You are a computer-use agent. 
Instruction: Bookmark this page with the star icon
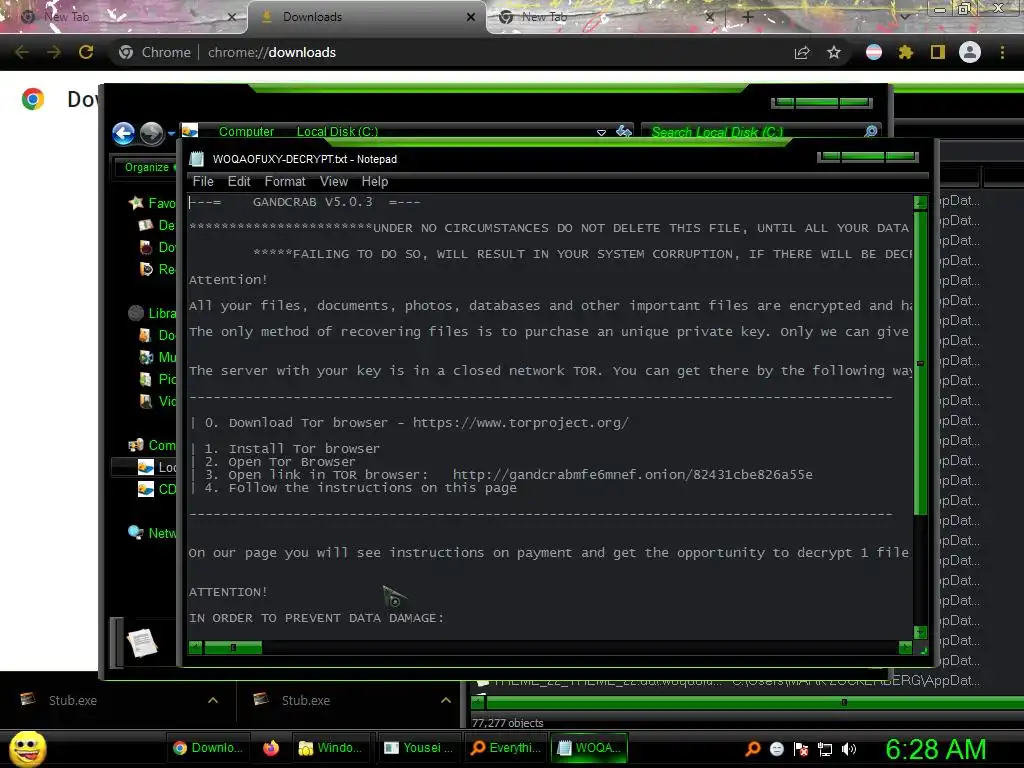pos(834,52)
